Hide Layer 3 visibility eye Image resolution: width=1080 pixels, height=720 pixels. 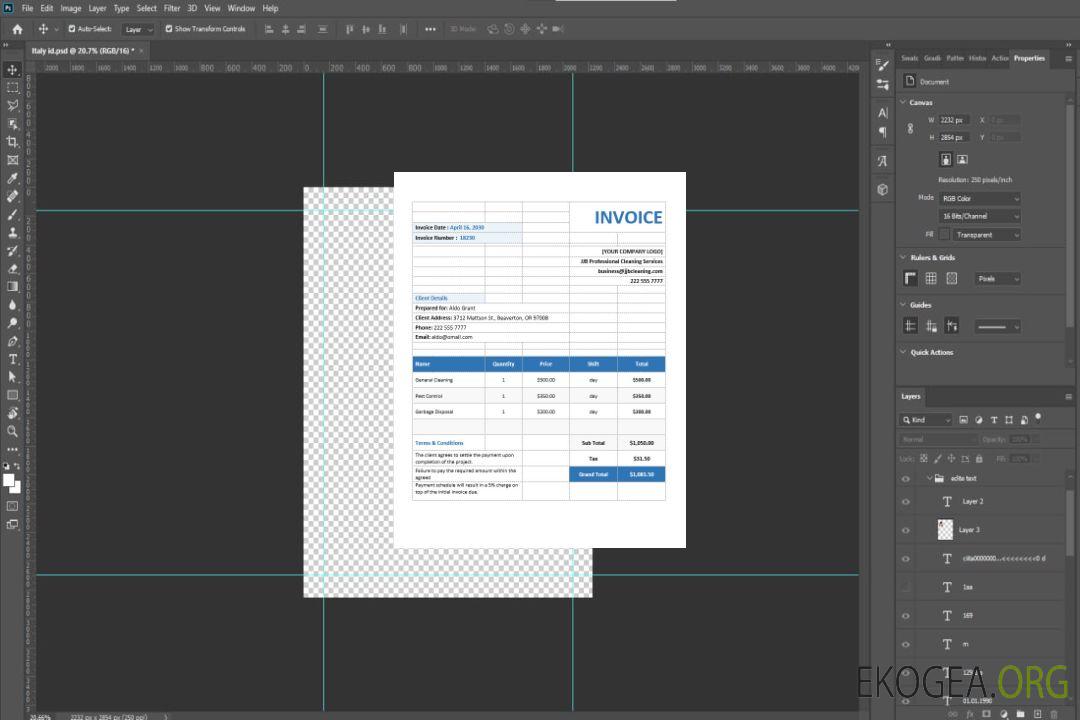click(906, 531)
